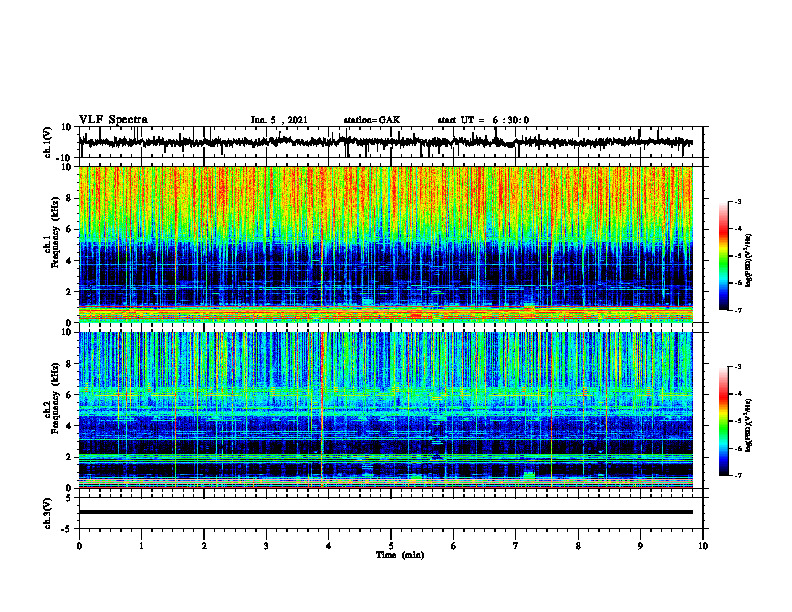Screen dimensions: 792x612
Task: Click the thick black ch.3 signal line
Action: 385,512
